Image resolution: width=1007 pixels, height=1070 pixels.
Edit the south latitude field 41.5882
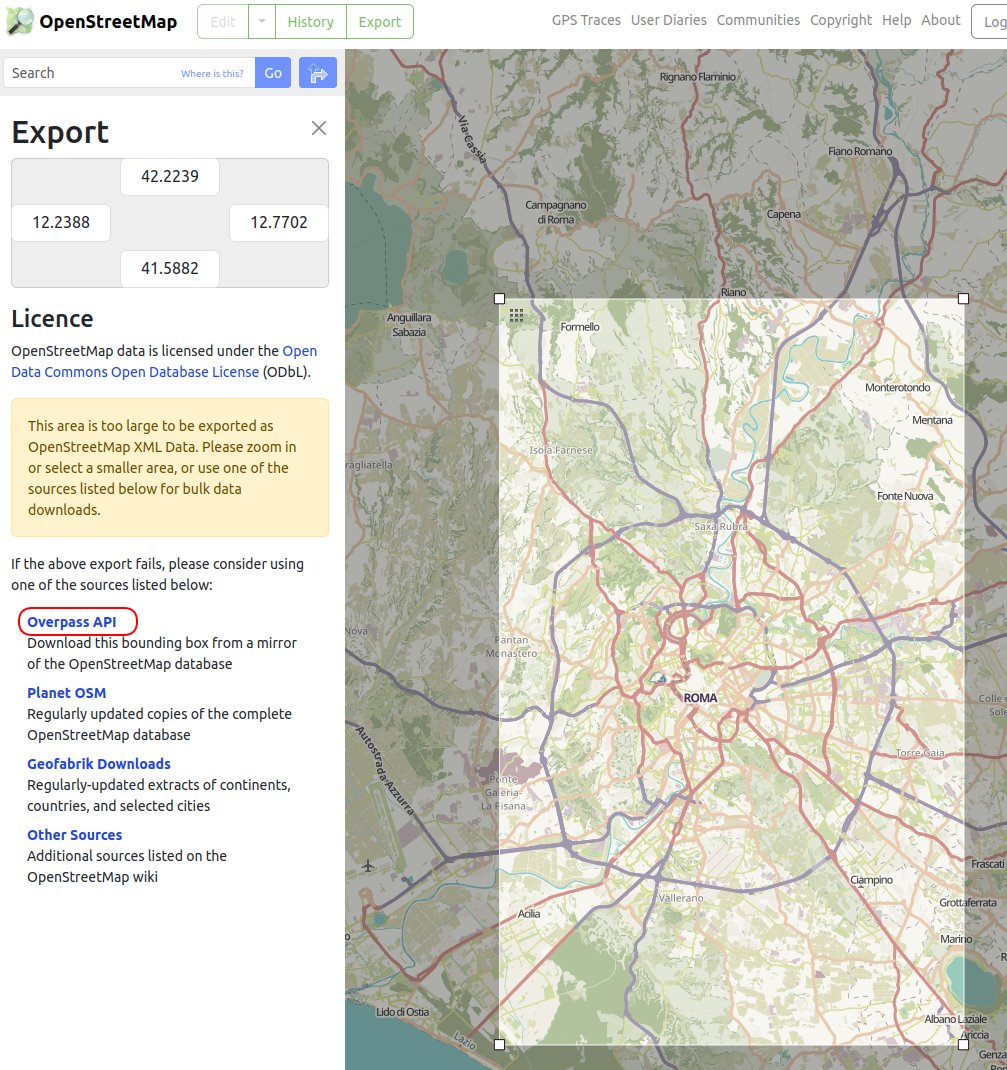click(170, 268)
